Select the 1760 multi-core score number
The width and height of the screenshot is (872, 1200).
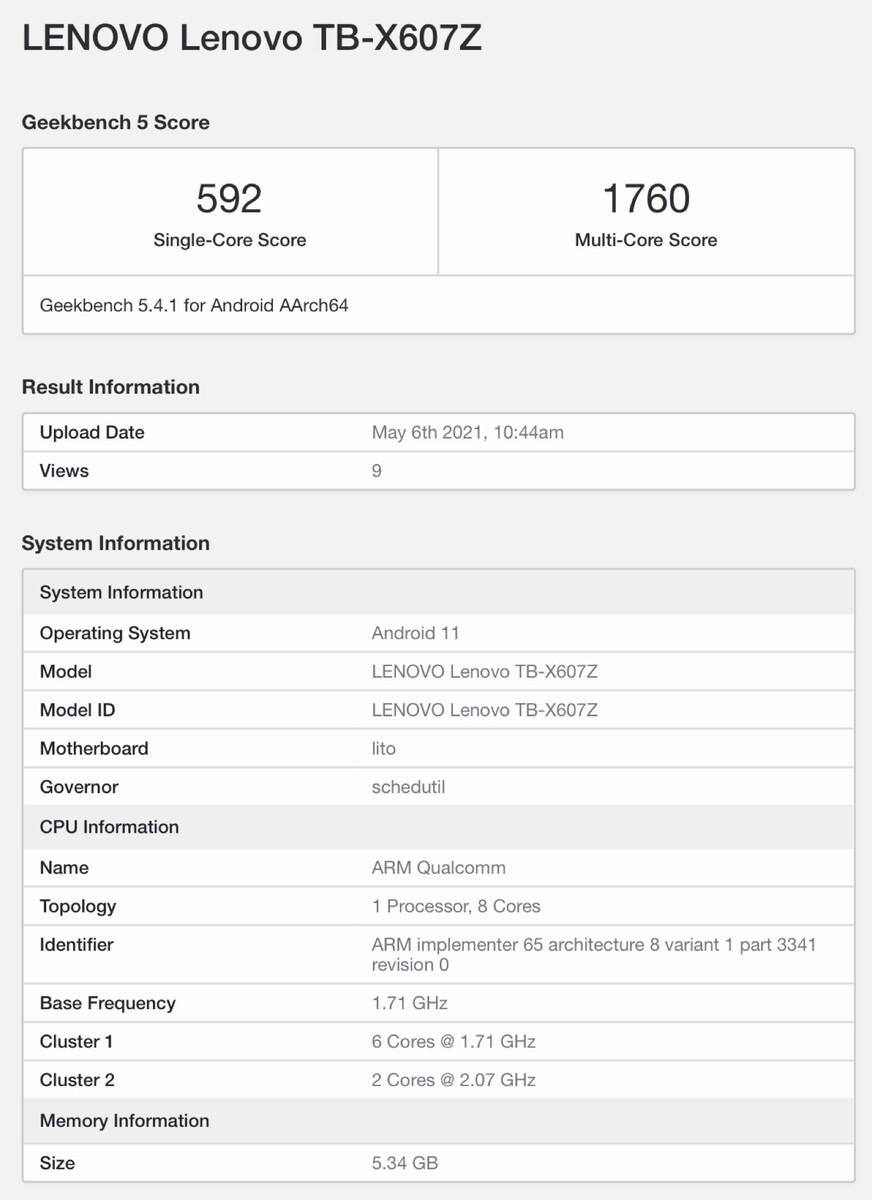[x=646, y=198]
